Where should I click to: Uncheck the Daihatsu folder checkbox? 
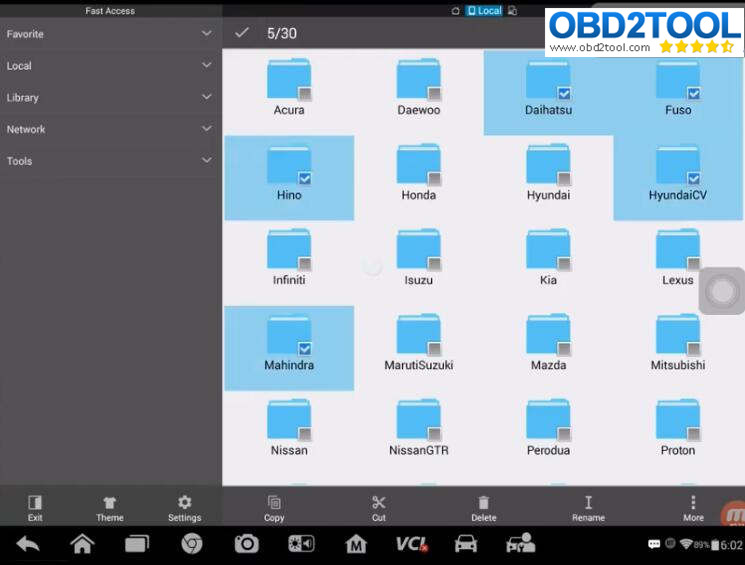click(564, 94)
